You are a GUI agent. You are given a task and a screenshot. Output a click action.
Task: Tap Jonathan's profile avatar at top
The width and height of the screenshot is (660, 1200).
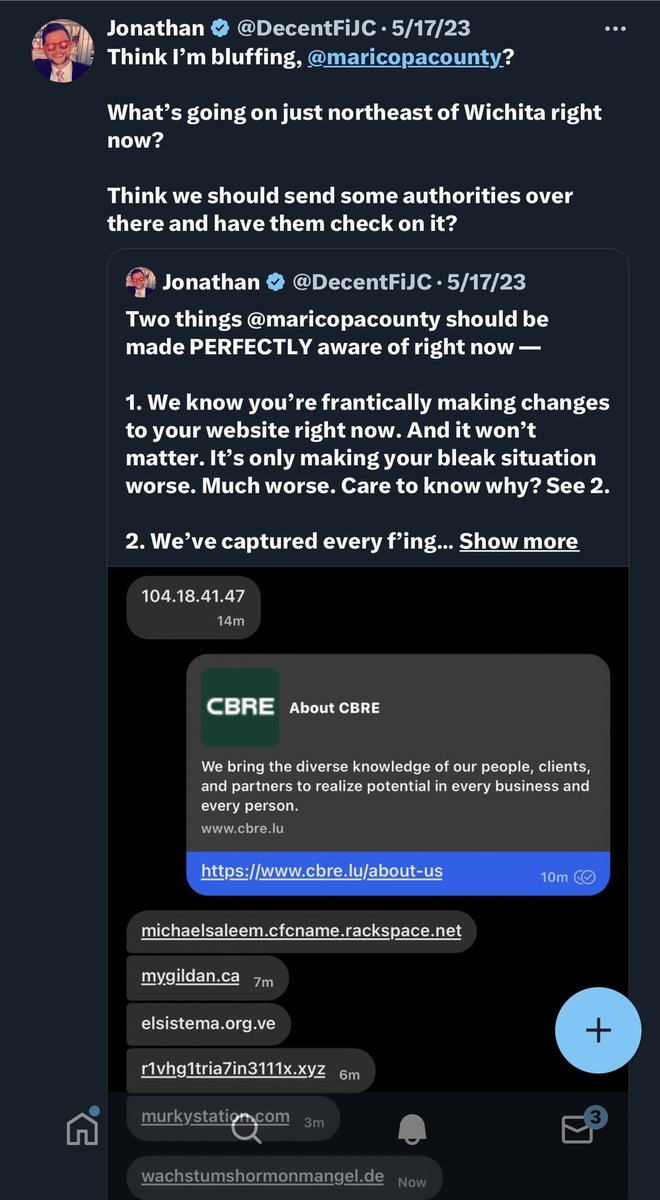pyautogui.click(x=63, y=49)
